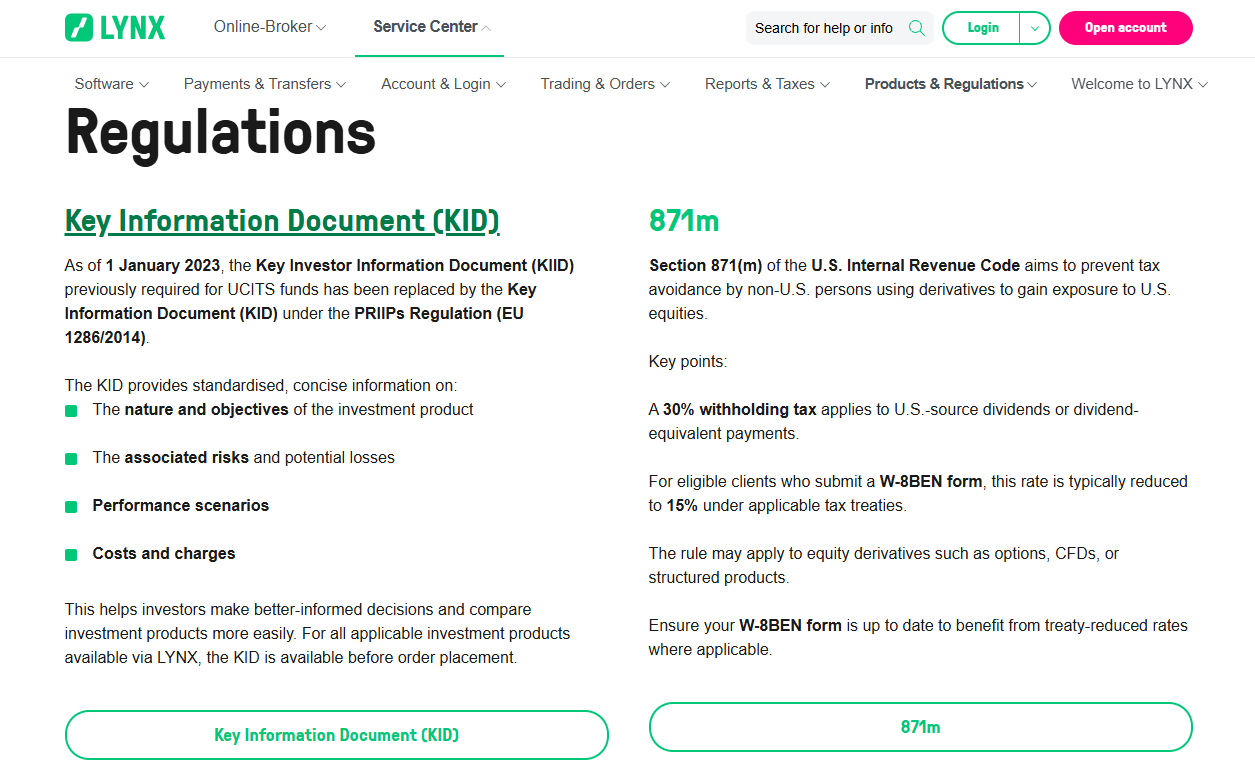Expand the Online-Broker menu
1255x772 pixels.
click(x=270, y=27)
